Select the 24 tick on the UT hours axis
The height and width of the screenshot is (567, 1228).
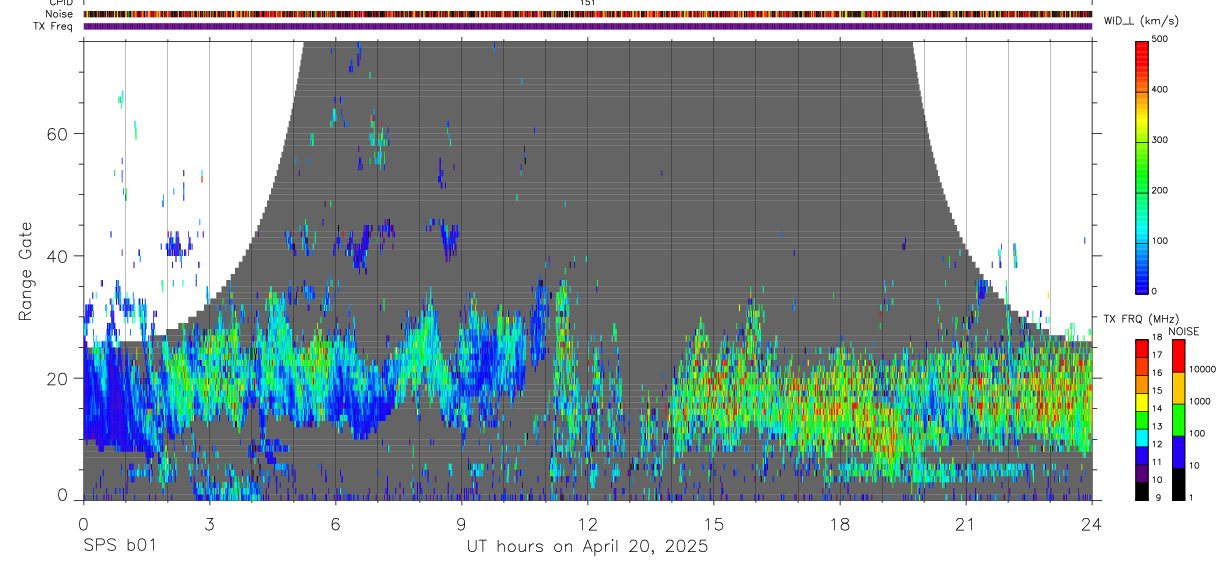pos(1092,524)
